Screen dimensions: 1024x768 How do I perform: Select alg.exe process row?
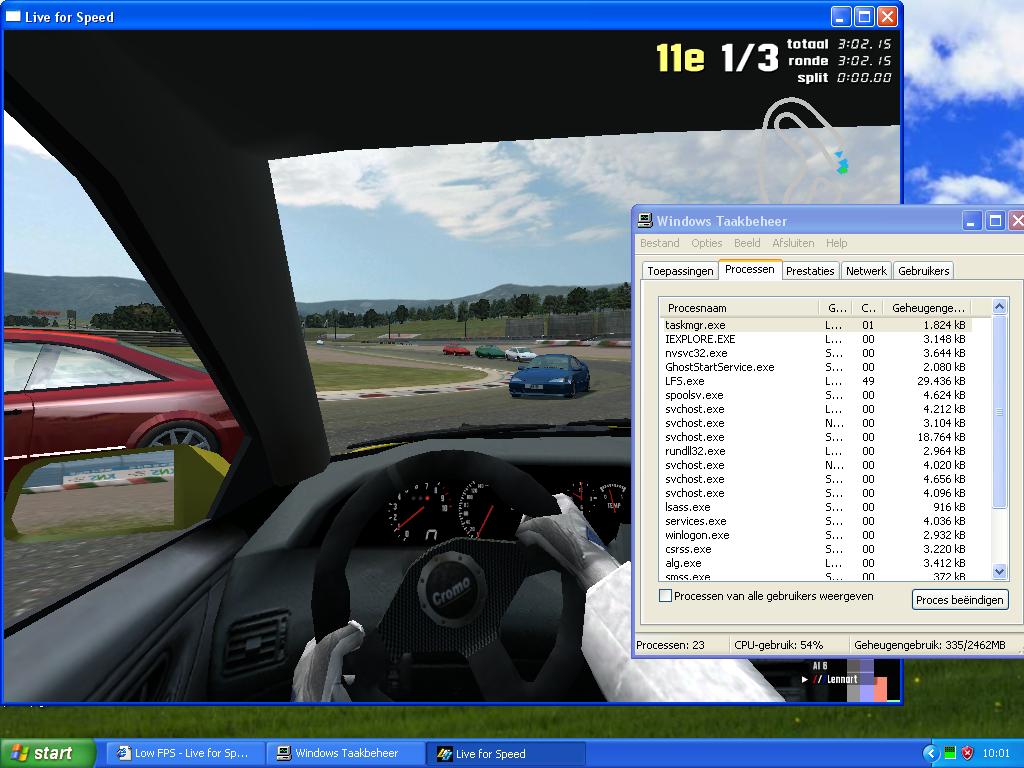(x=816, y=563)
